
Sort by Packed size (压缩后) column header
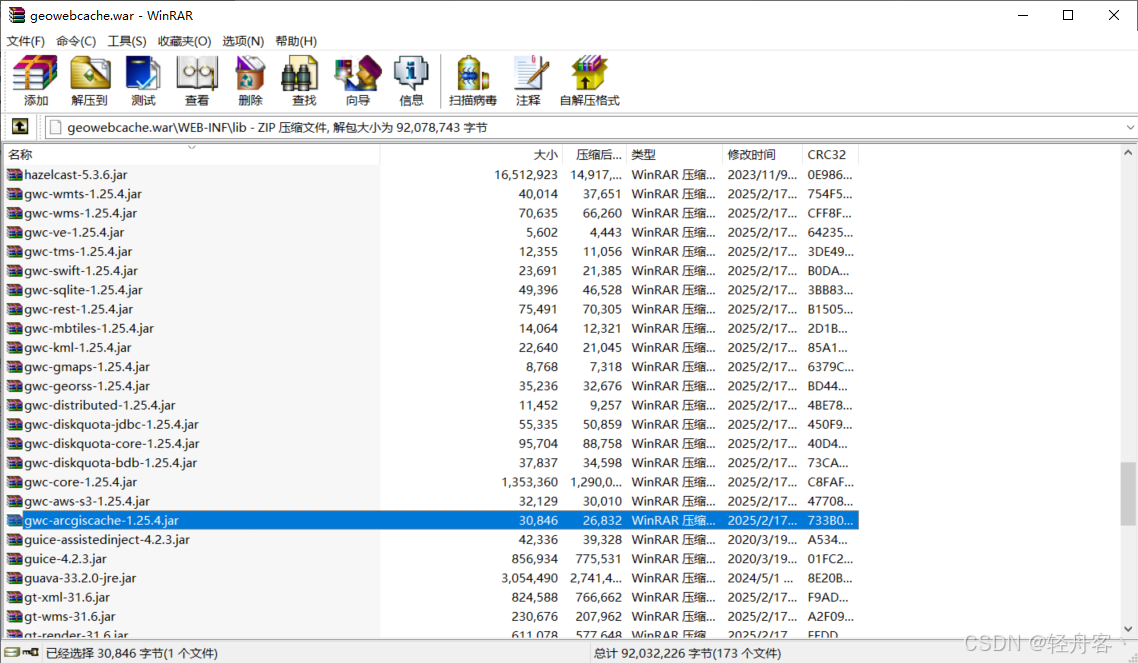coord(595,155)
